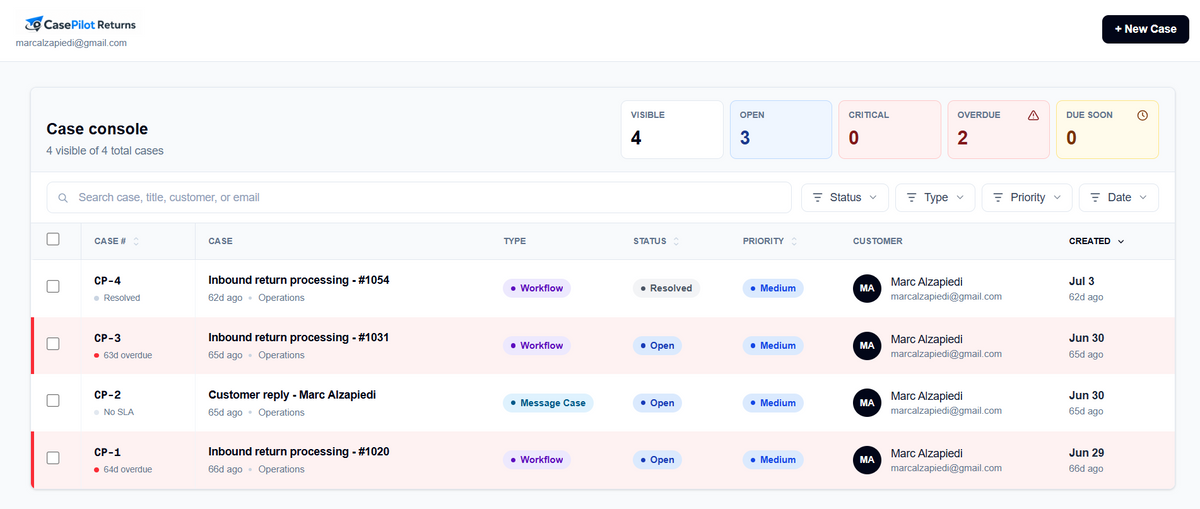1200x509 pixels.
Task: Check the CP-2 row checkbox
Action: click(53, 400)
